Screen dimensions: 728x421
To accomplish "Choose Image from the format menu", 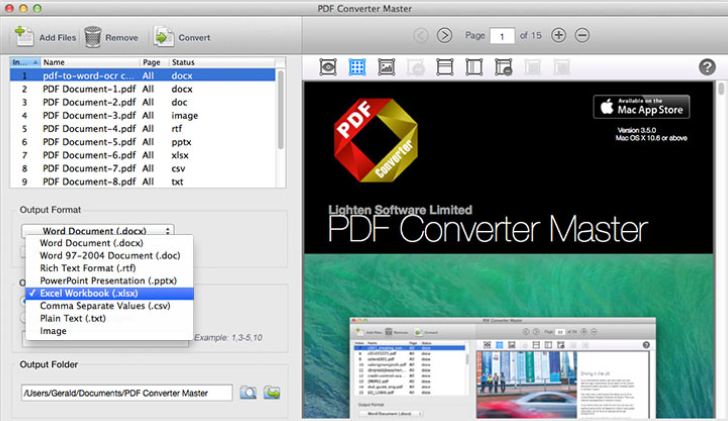I will [55, 331].
